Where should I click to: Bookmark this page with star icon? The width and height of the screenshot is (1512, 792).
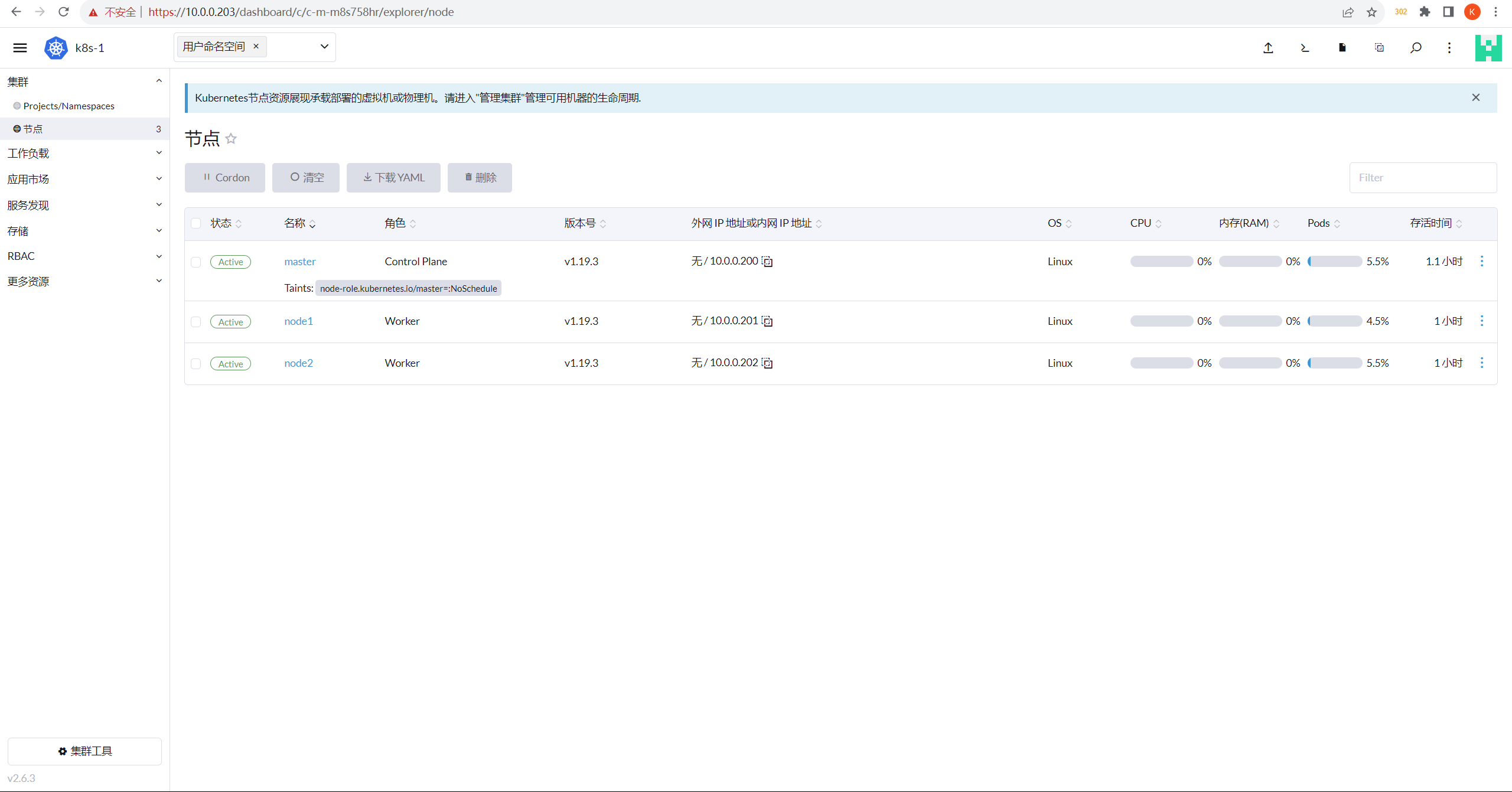tap(1371, 12)
